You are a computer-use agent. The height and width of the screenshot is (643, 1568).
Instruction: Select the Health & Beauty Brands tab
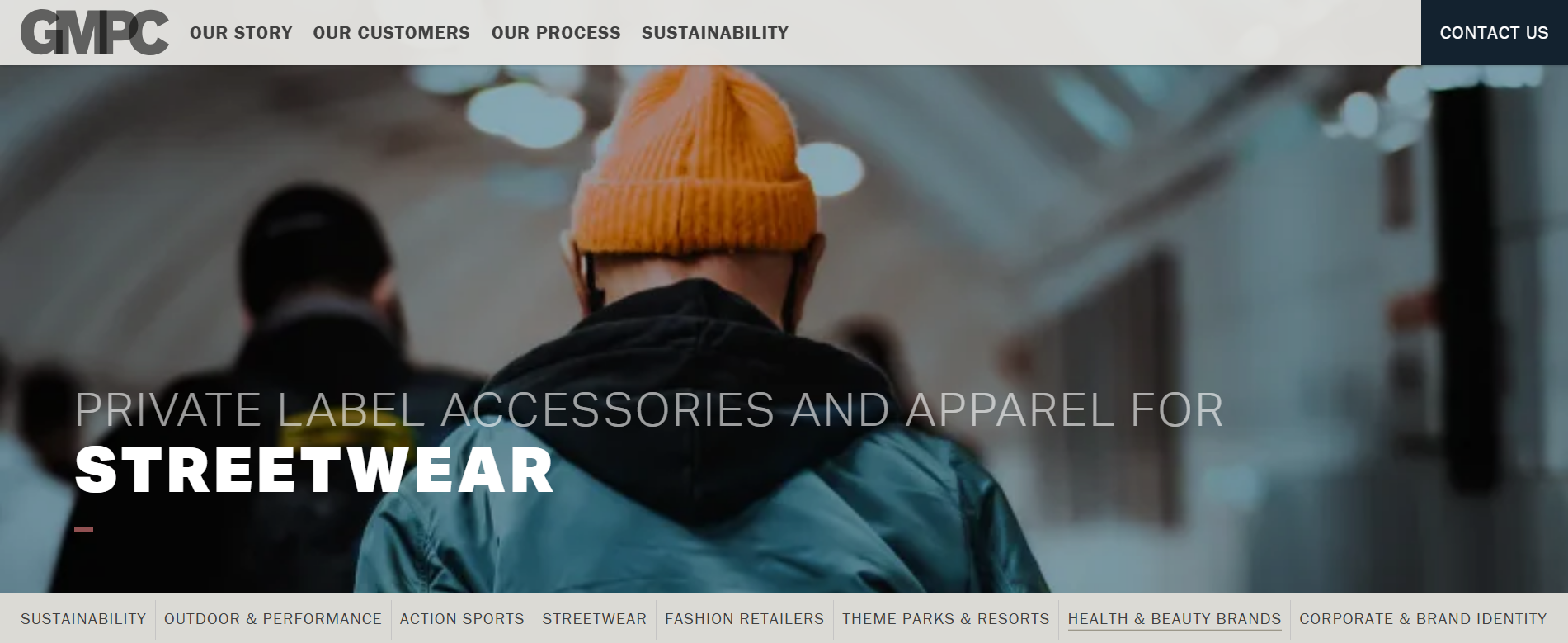click(x=1175, y=619)
